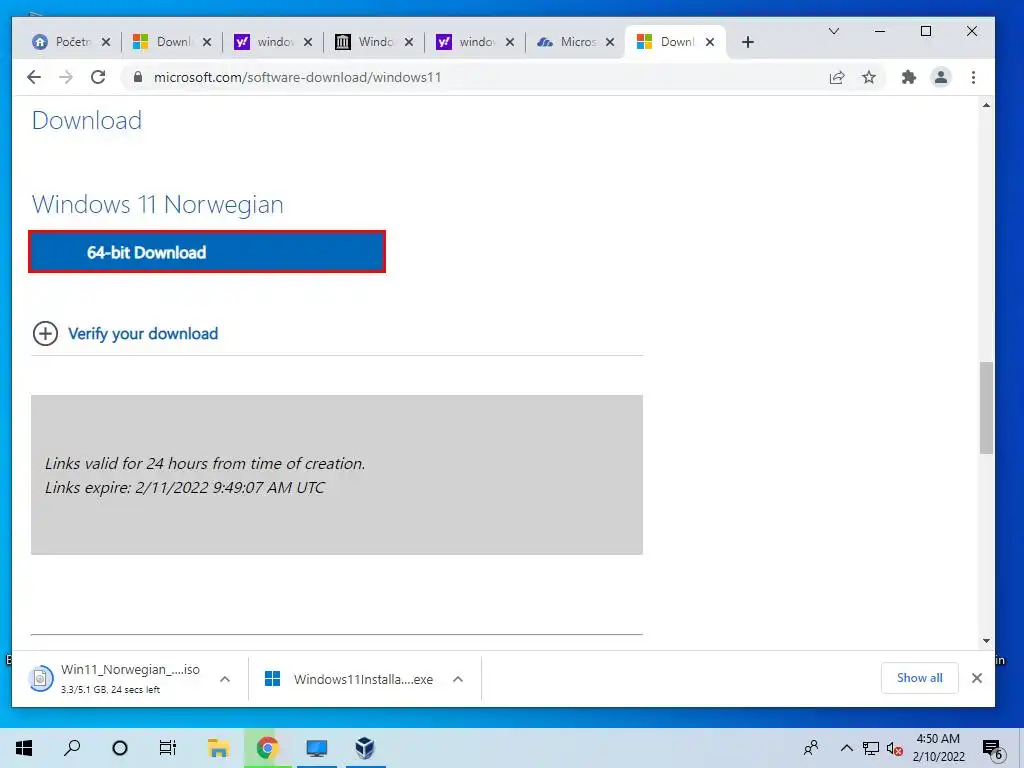The width and height of the screenshot is (1024, 768).
Task: Share this page using the share icon
Action: coord(837,77)
